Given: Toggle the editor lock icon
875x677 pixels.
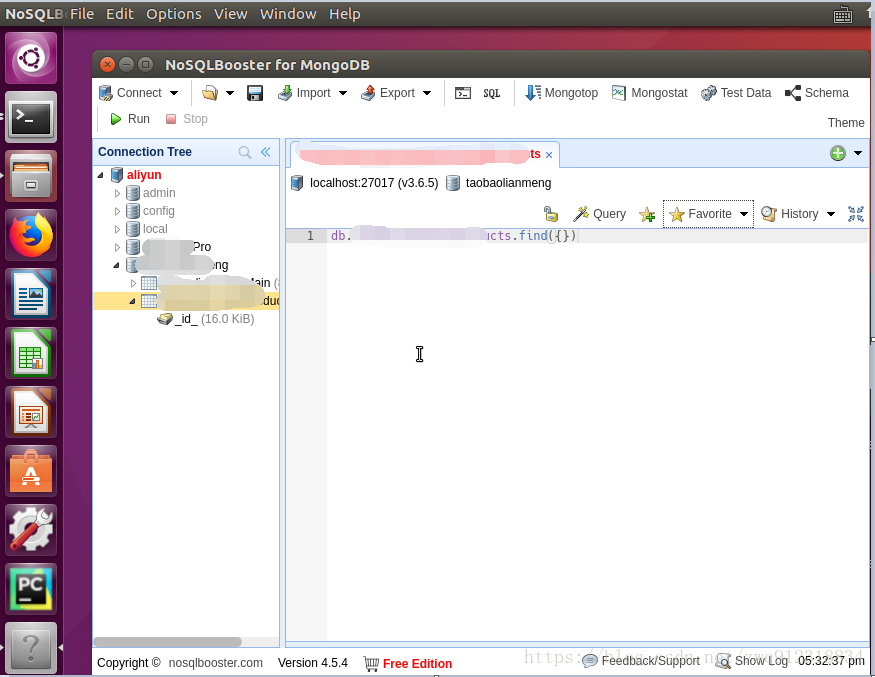Looking at the screenshot, I should point(550,214).
